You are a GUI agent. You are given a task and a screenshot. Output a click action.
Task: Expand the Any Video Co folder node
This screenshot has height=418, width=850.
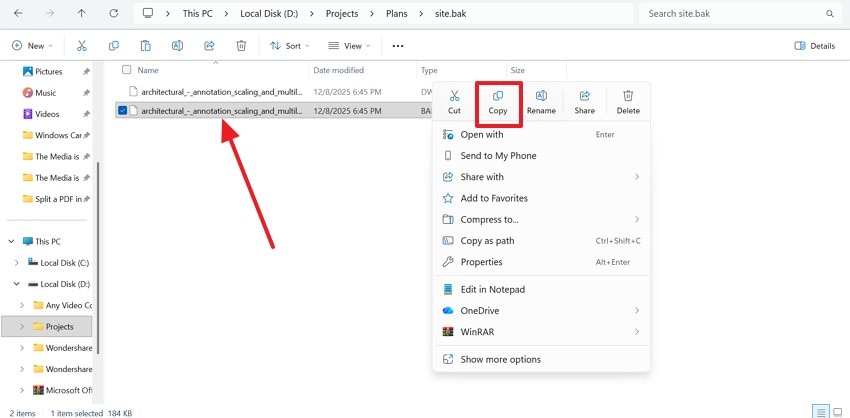(x=22, y=305)
